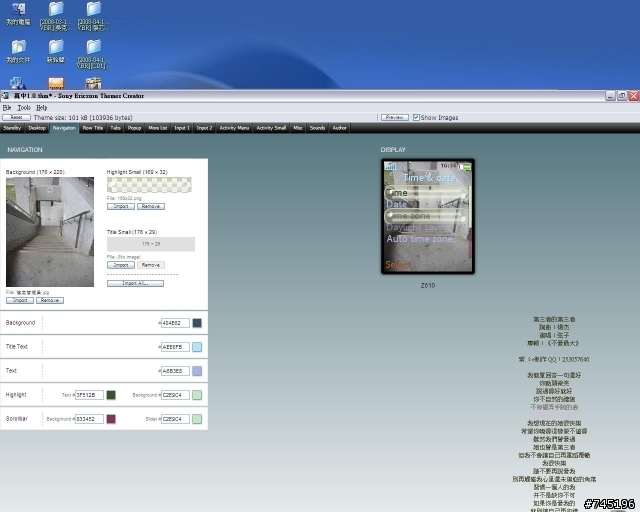Open the Help menu
640x512 pixels.
[42, 108]
